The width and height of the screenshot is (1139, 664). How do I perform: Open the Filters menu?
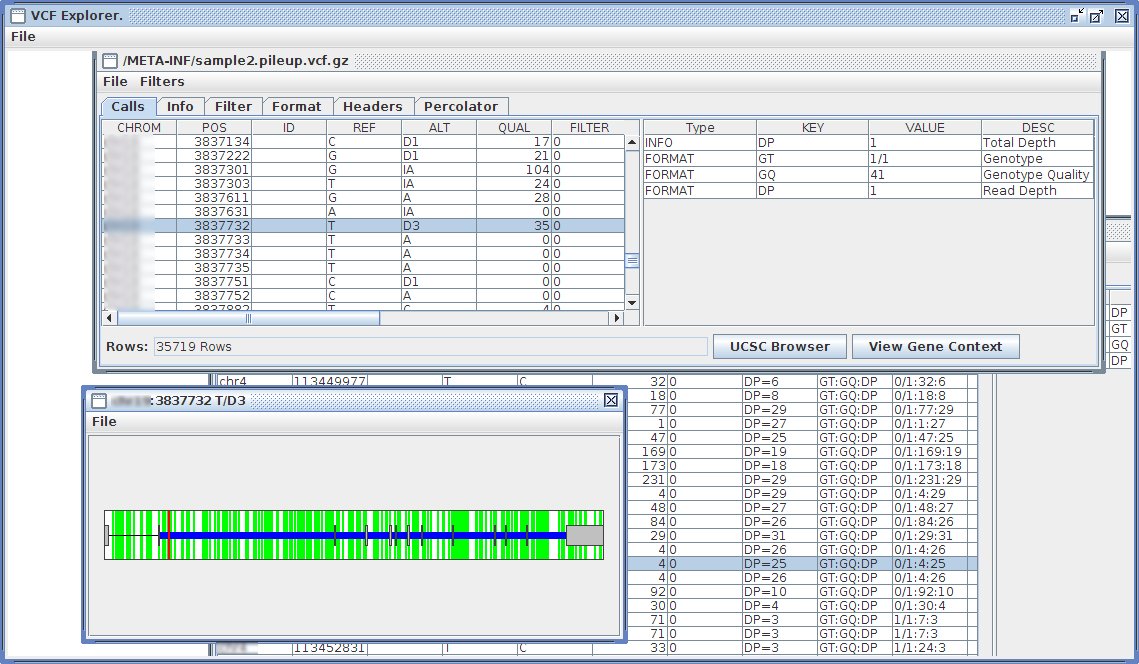[162, 81]
